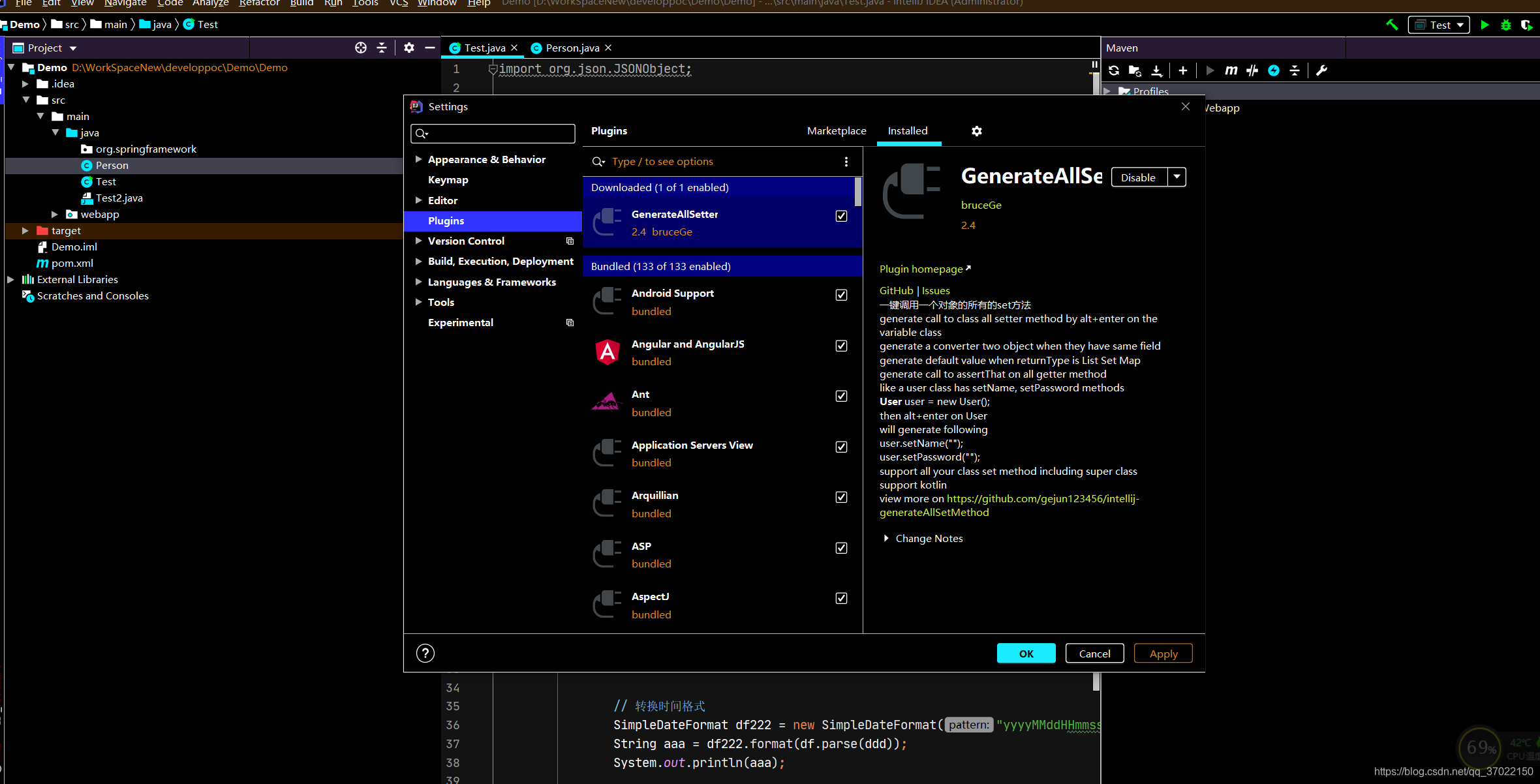Open plugin management gear in Settings

977,131
